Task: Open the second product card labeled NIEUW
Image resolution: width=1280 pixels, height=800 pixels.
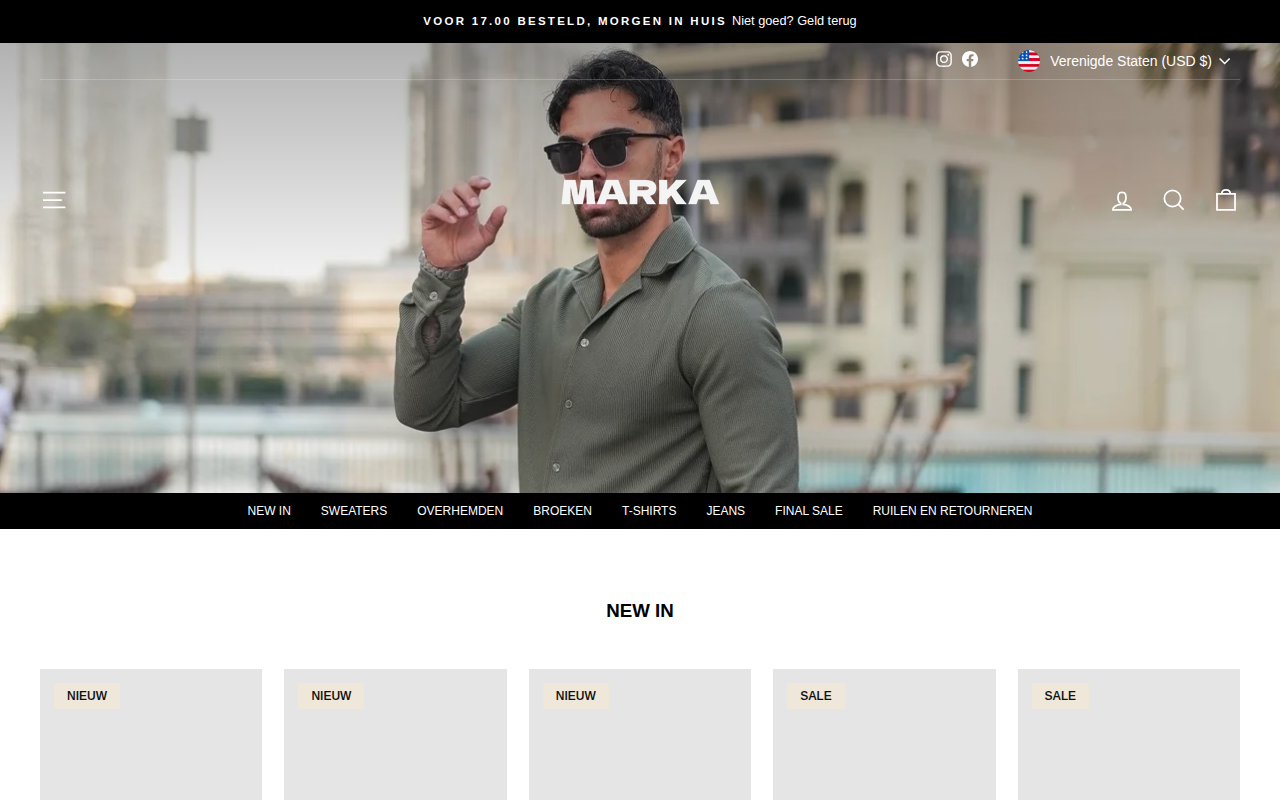Action: [x=395, y=734]
